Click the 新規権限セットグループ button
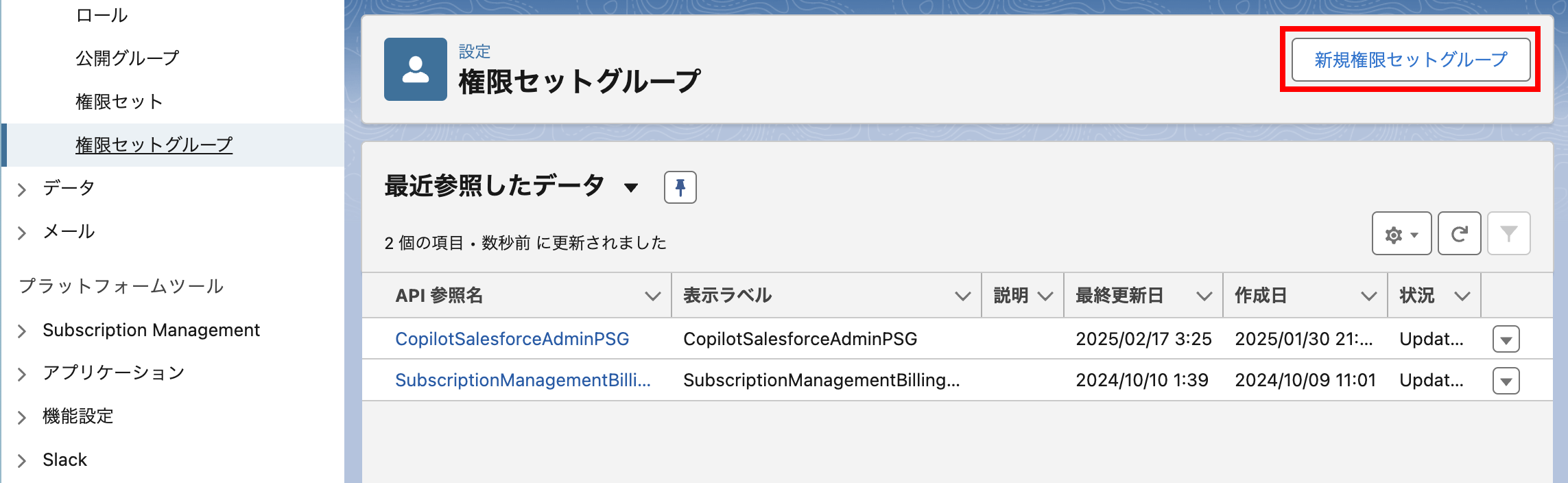The height and width of the screenshot is (483, 1568). click(1410, 60)
